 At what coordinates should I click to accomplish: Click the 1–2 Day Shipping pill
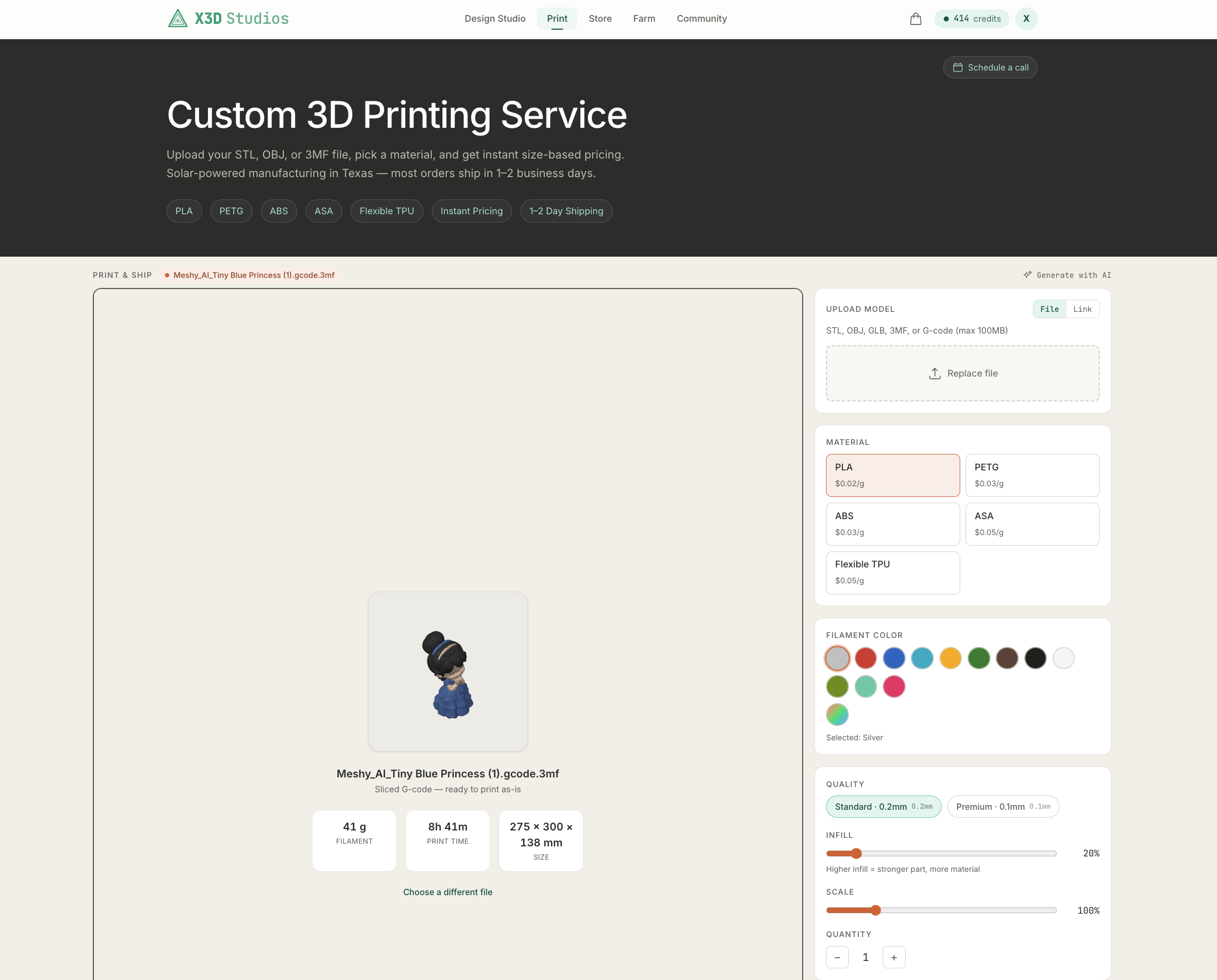pos(566,211)
